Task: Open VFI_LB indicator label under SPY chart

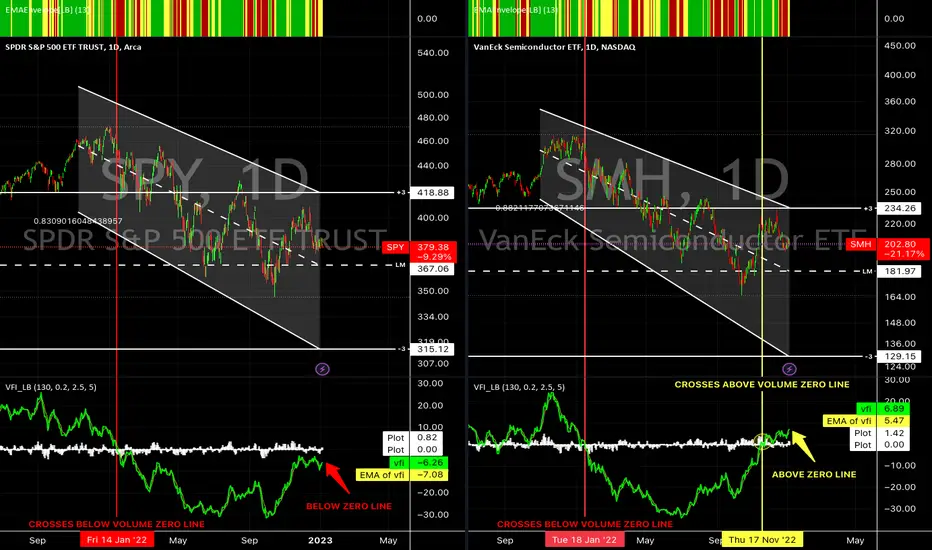Action: 51,387
